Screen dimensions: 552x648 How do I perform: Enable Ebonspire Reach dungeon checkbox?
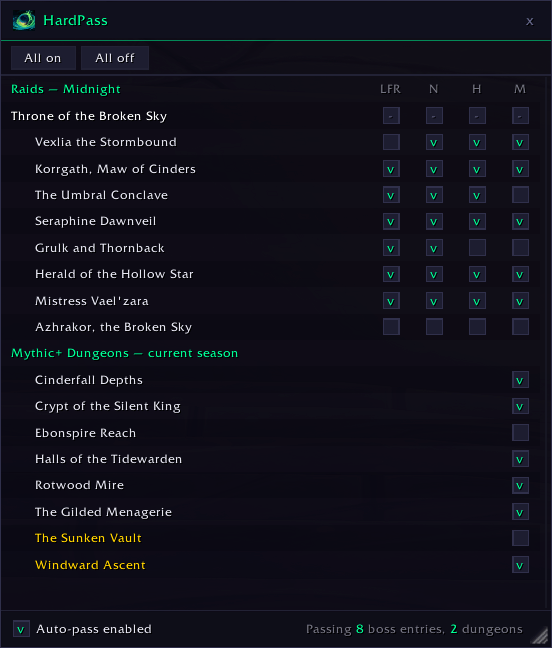pyautogui.click(x=520, y=433)
